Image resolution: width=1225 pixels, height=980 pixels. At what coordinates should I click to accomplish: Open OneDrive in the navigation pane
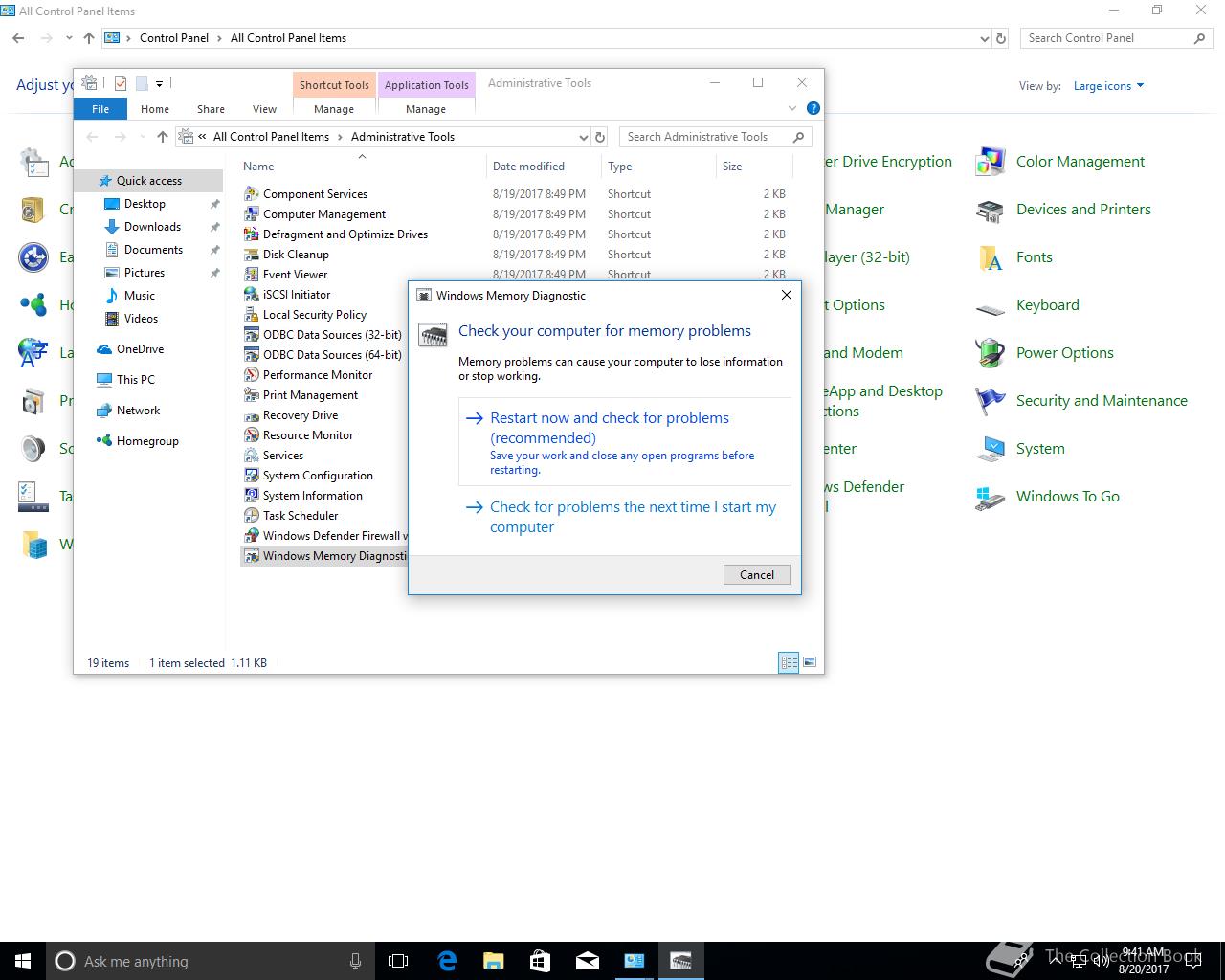point(140,349)
